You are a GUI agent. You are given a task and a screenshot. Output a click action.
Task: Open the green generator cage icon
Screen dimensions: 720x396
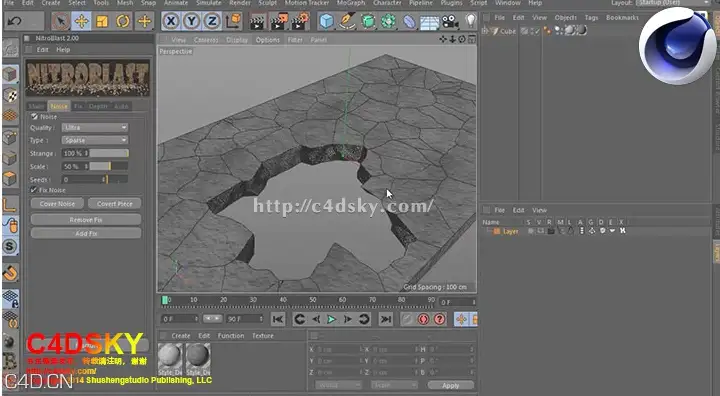pyautogui.click(x=368, y=21)
